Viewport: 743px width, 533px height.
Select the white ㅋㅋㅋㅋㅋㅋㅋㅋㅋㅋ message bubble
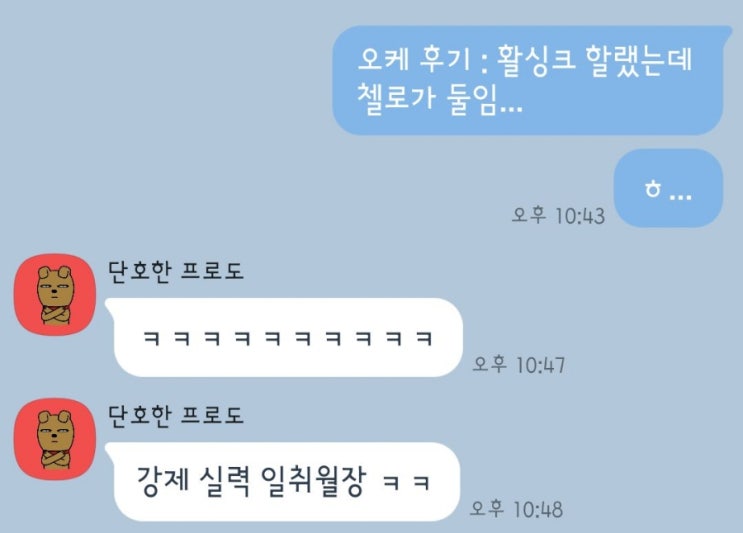point(283,338)
